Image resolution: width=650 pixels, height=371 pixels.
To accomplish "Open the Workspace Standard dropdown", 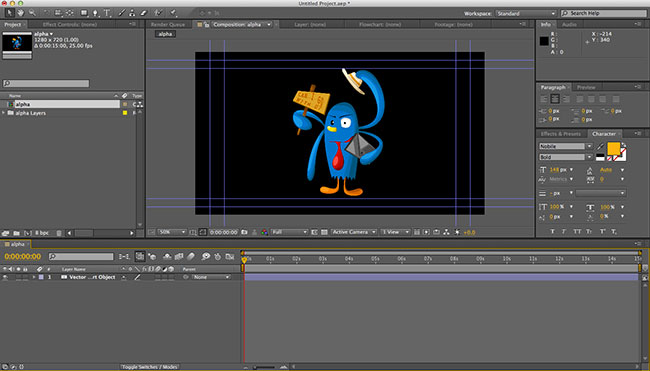I will pyautogui.click(x=526, y=14).
